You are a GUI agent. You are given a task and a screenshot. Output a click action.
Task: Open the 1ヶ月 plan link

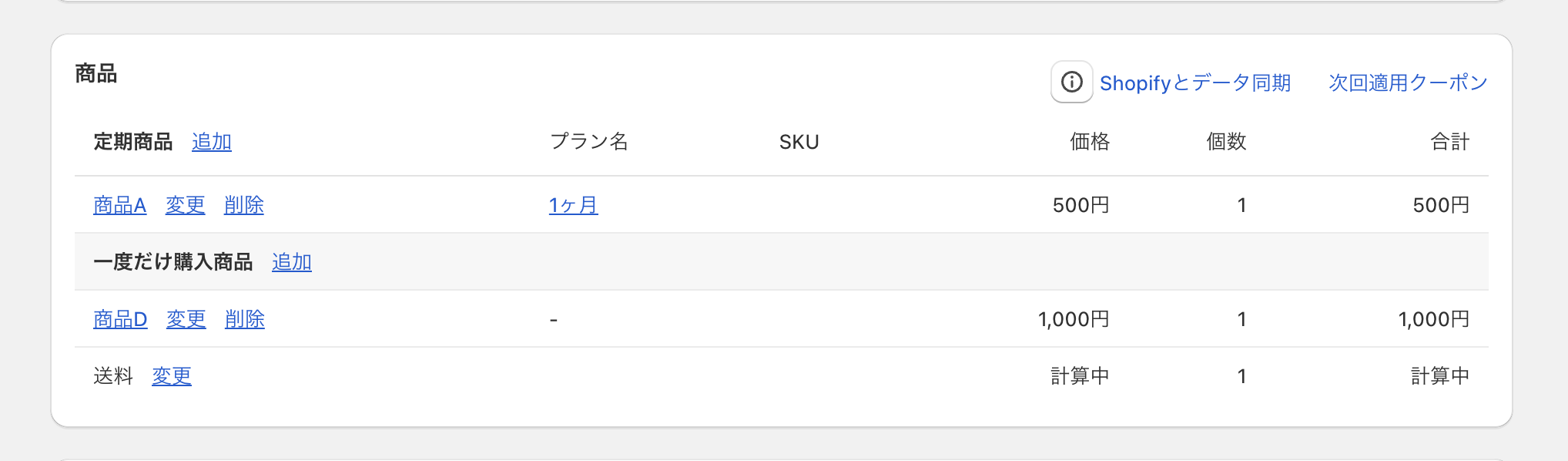tap(573, 205)
